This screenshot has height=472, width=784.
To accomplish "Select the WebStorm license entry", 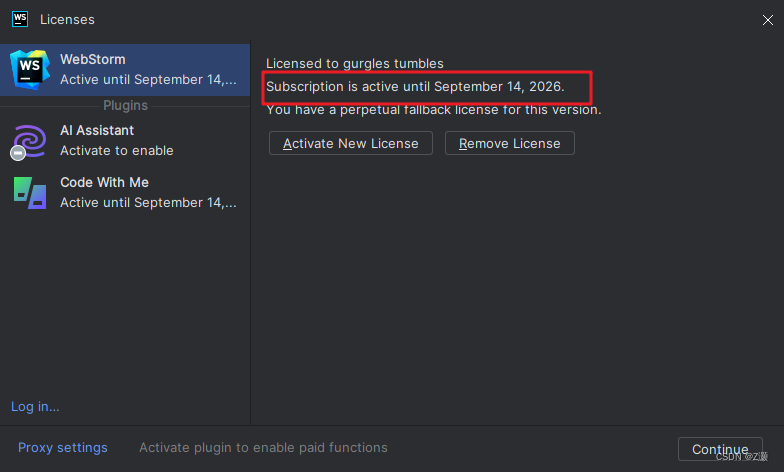I will click(x=125, y=70).
